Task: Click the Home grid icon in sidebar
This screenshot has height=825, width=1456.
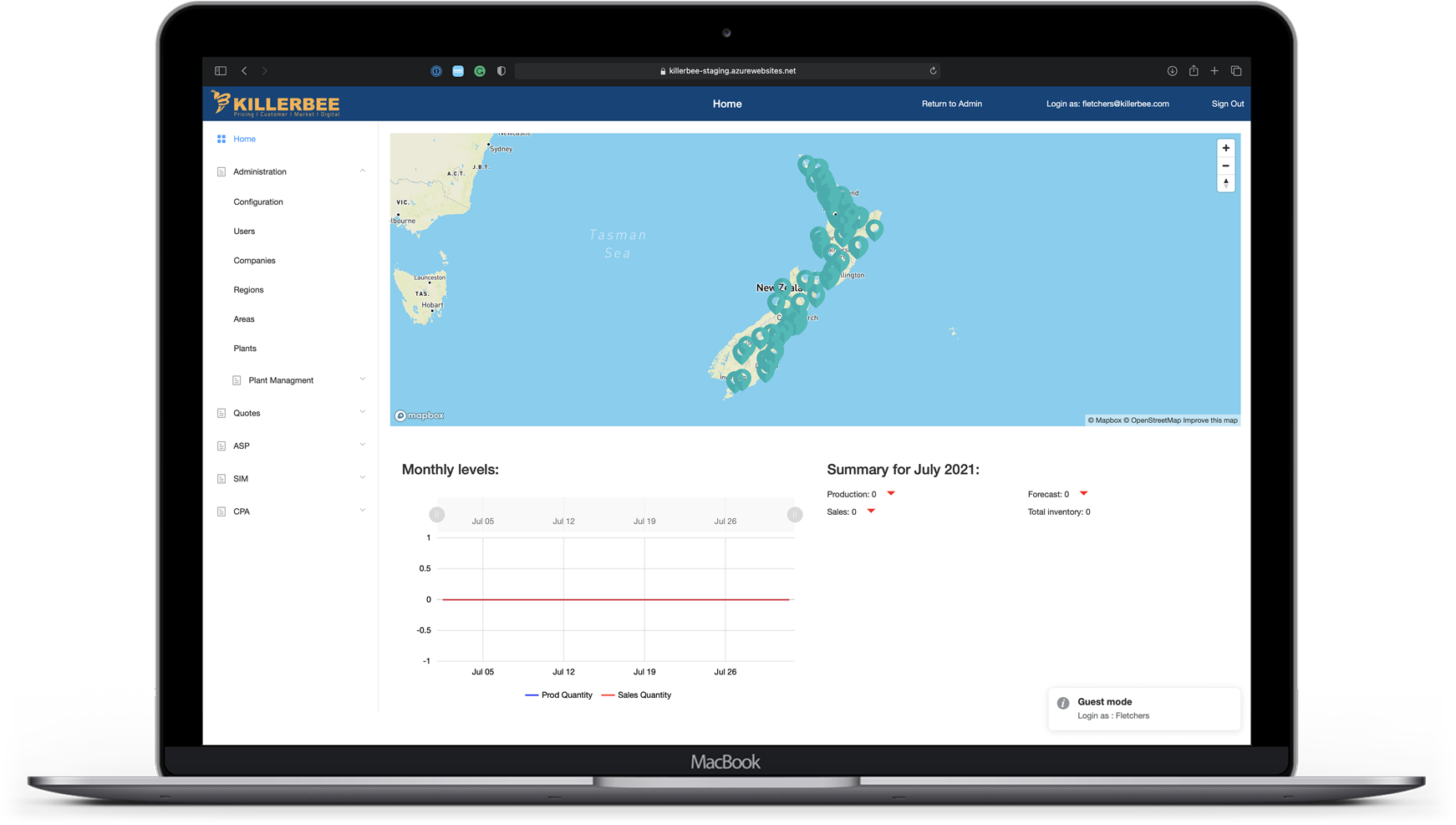Action: 221,139
